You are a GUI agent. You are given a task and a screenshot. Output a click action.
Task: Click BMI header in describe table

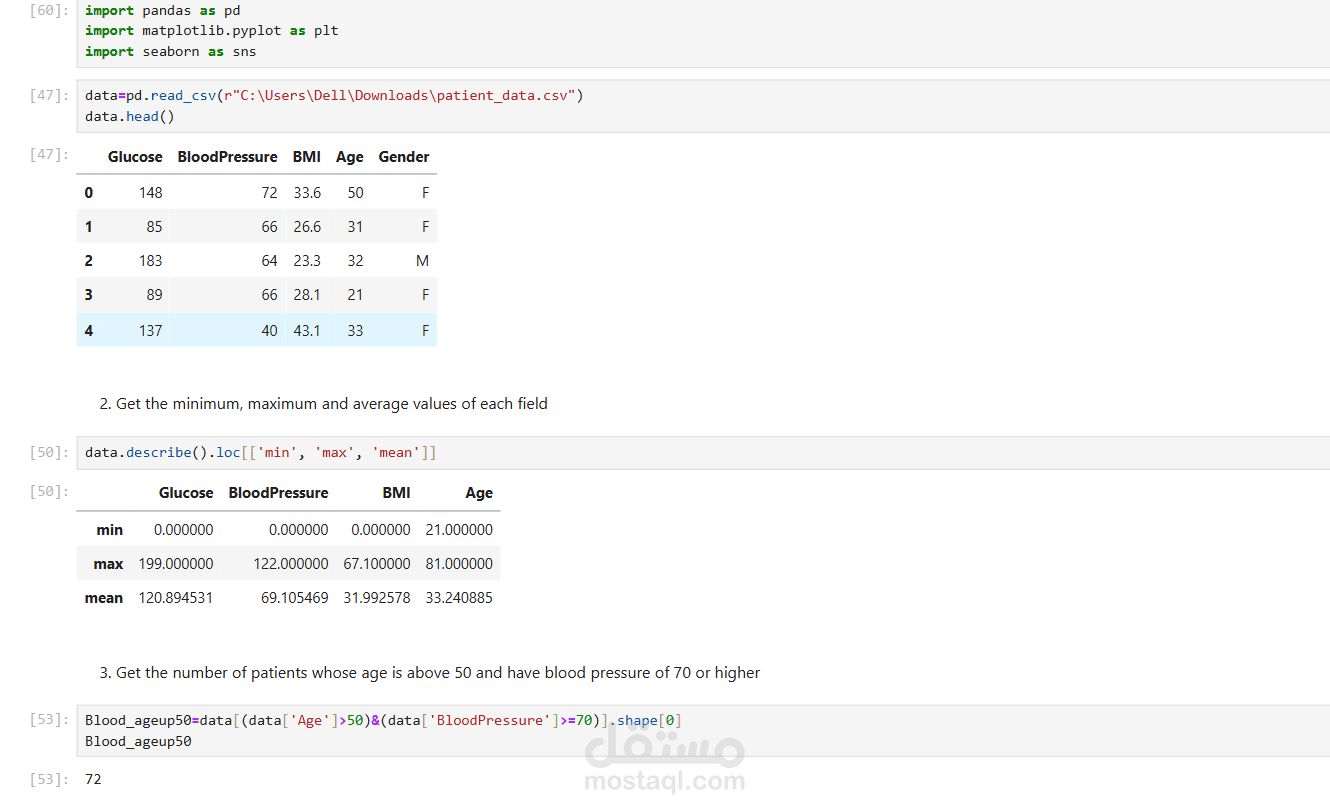(396, 493)
